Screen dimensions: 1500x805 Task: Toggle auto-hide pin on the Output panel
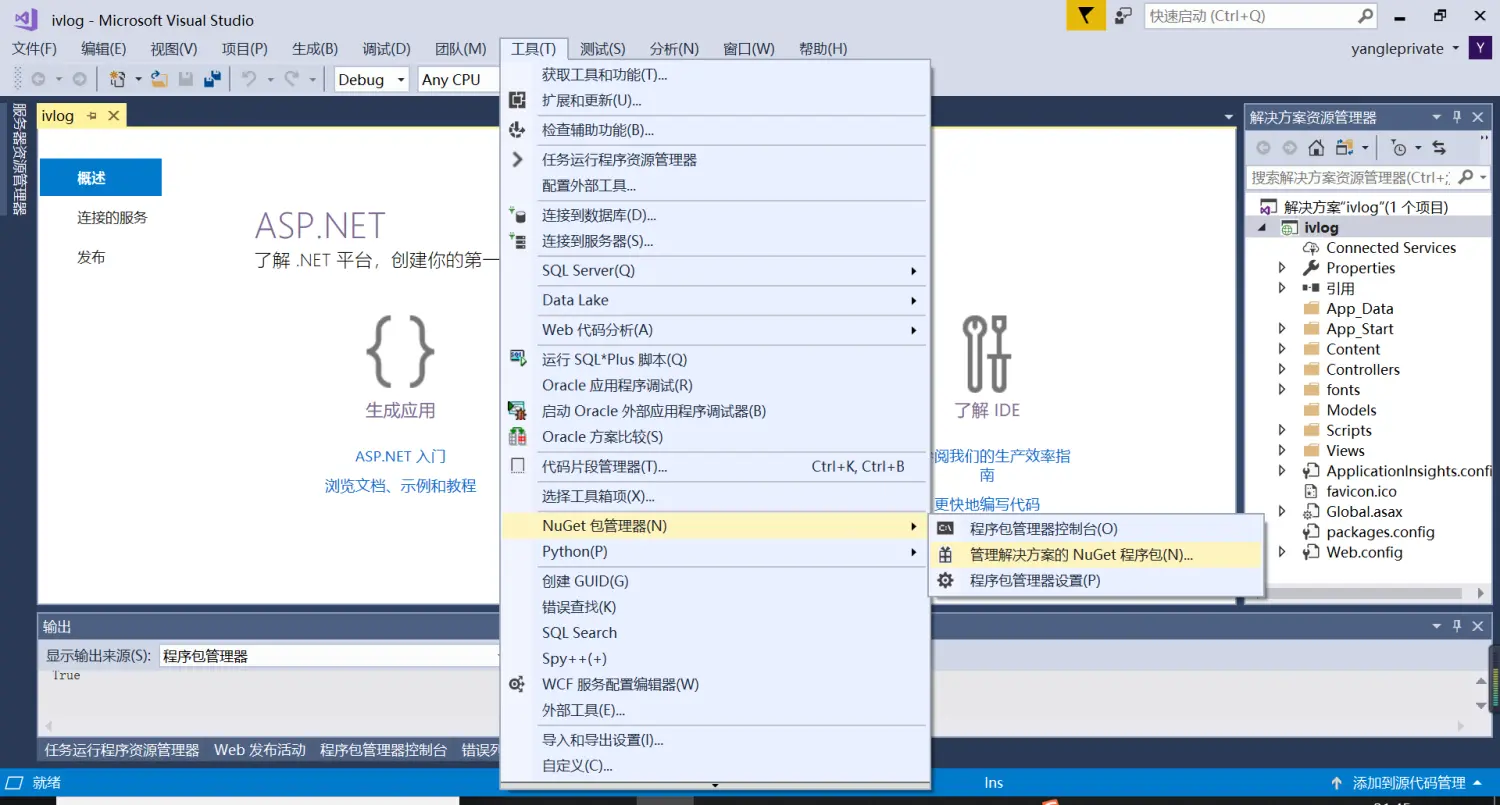coord(1457,626)
